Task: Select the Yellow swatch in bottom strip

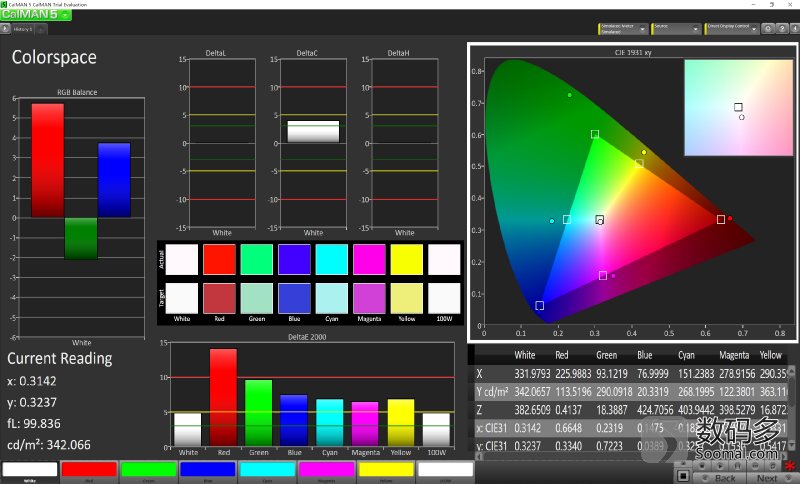Action: pyautogui.click(x=385, y=470)
